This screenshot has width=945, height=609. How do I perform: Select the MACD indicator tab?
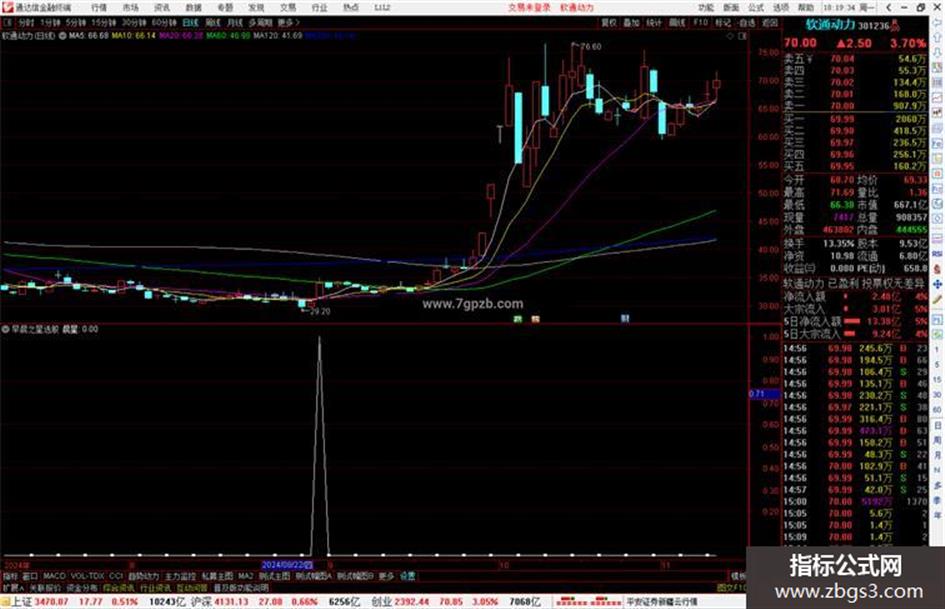54,576
